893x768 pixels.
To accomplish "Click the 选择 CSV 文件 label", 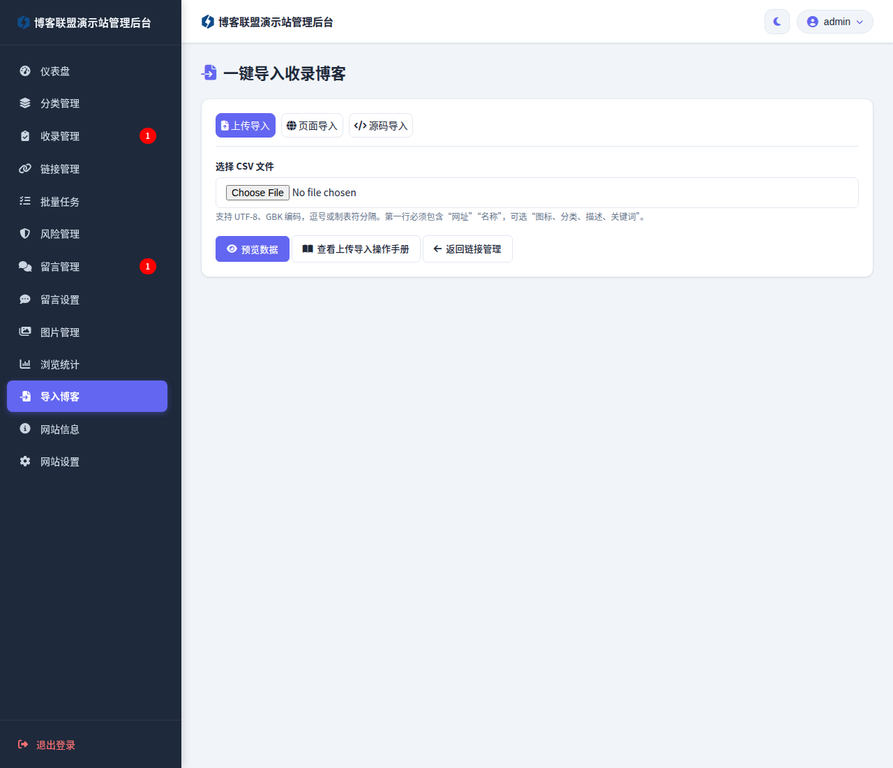I will pos(244,166).
